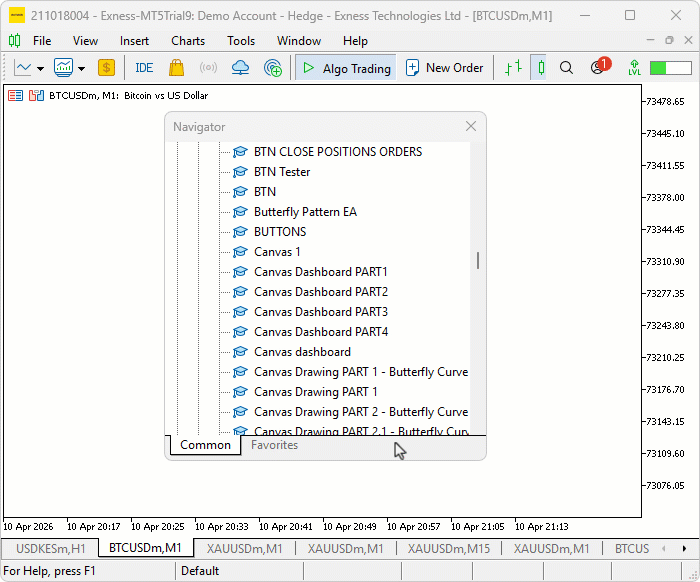Screen dimensions: 700x582
Task: Select Canvas 1 in Navigator
Action: tap(277, 252)
